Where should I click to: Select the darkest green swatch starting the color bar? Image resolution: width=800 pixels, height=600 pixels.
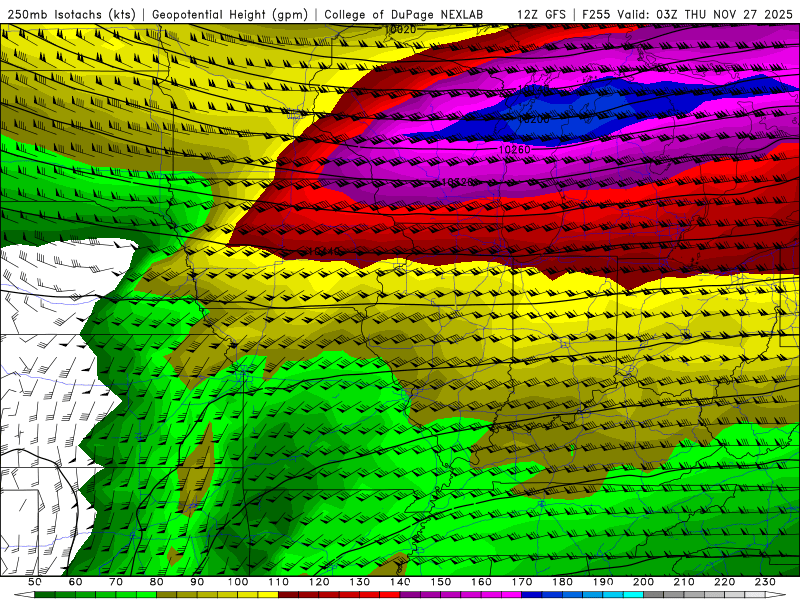click(45, 595)
